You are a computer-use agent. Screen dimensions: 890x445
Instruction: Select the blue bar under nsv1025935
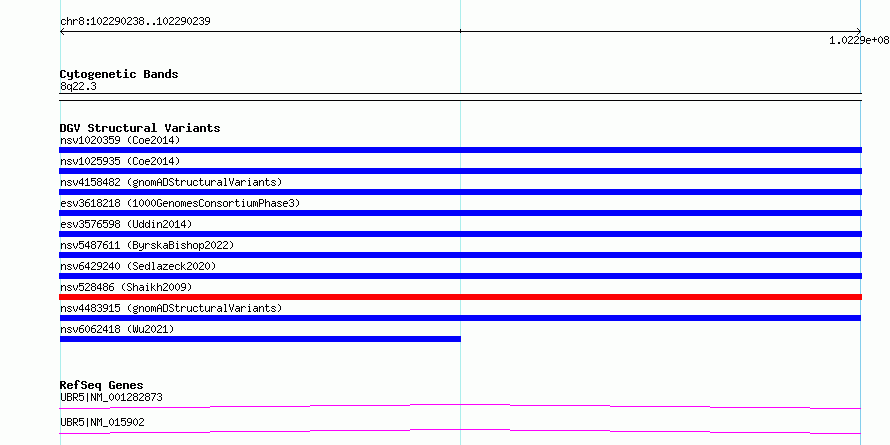pyautogui.click(x=460, y=171)
